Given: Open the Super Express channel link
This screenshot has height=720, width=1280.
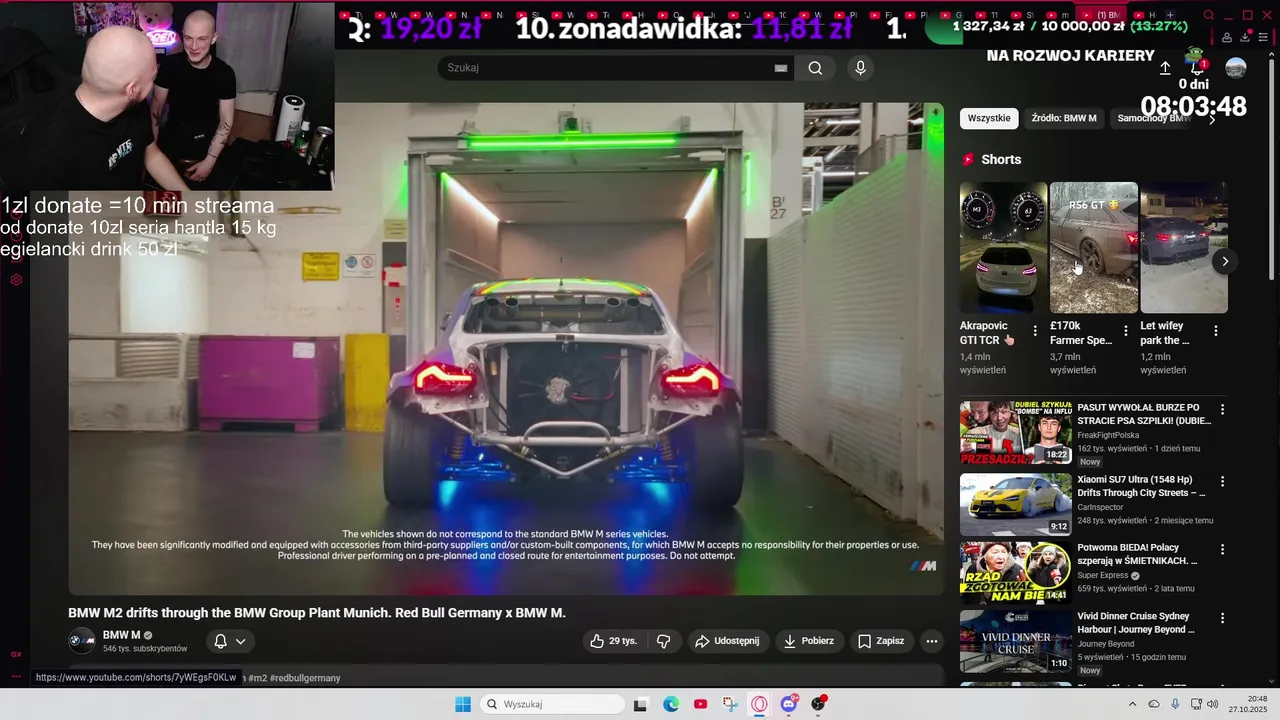Looking at the screenshot, I should (1102, 576).
